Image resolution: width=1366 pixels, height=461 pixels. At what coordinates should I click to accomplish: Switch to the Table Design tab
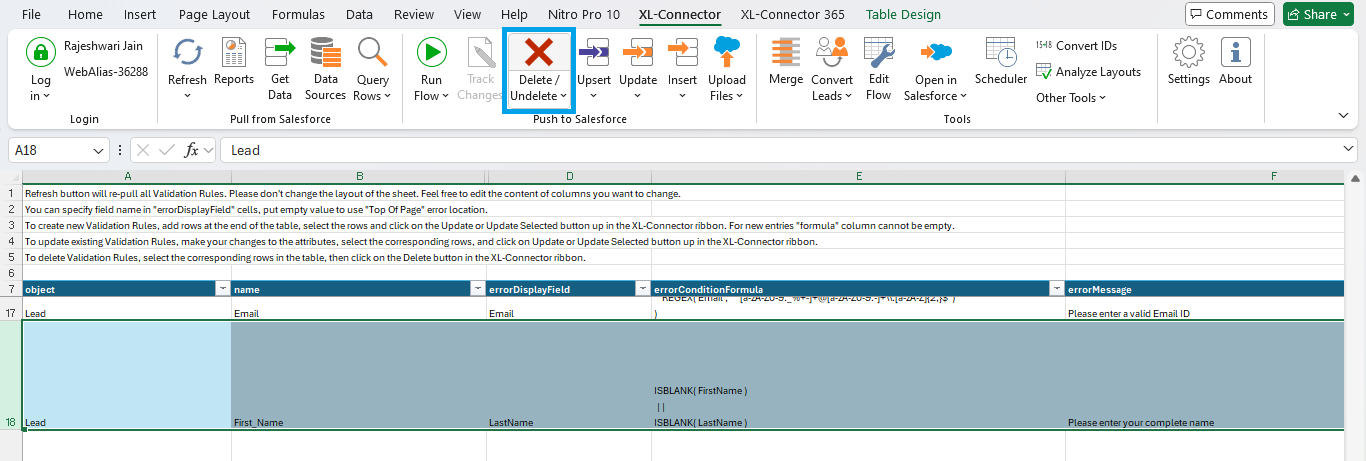point(903,15)
